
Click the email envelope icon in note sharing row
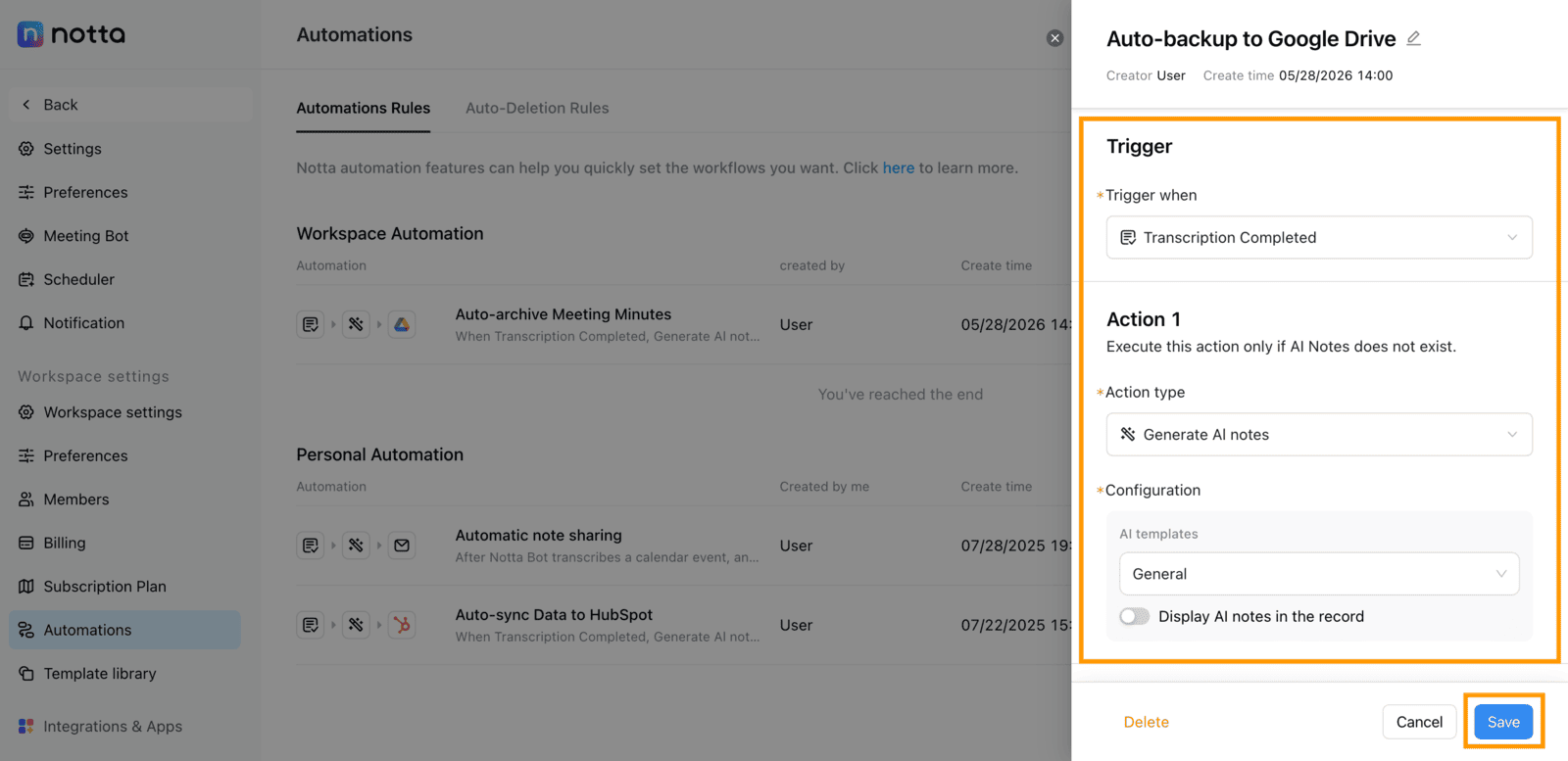tap(402, 546)
